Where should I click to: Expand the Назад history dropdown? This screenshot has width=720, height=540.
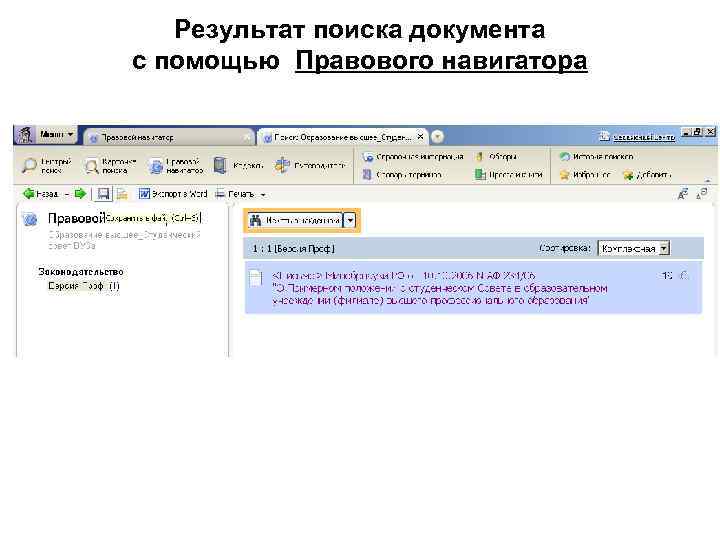tap(67, 194)
